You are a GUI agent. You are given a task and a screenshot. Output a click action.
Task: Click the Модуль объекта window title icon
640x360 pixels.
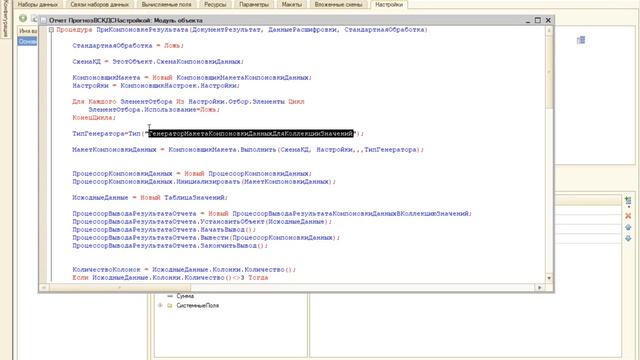44,20
